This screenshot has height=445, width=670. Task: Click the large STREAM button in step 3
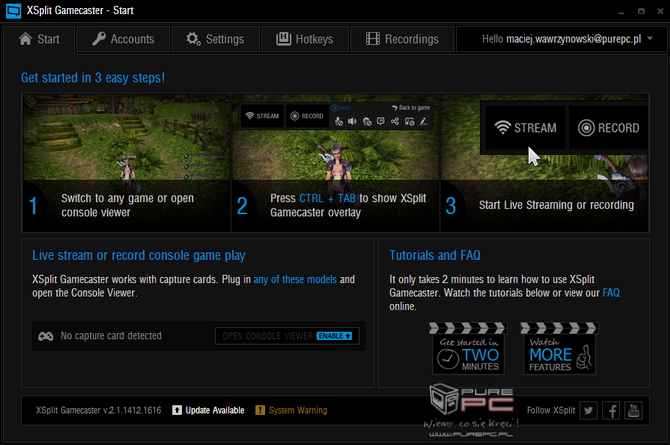(x=526, y=128)
